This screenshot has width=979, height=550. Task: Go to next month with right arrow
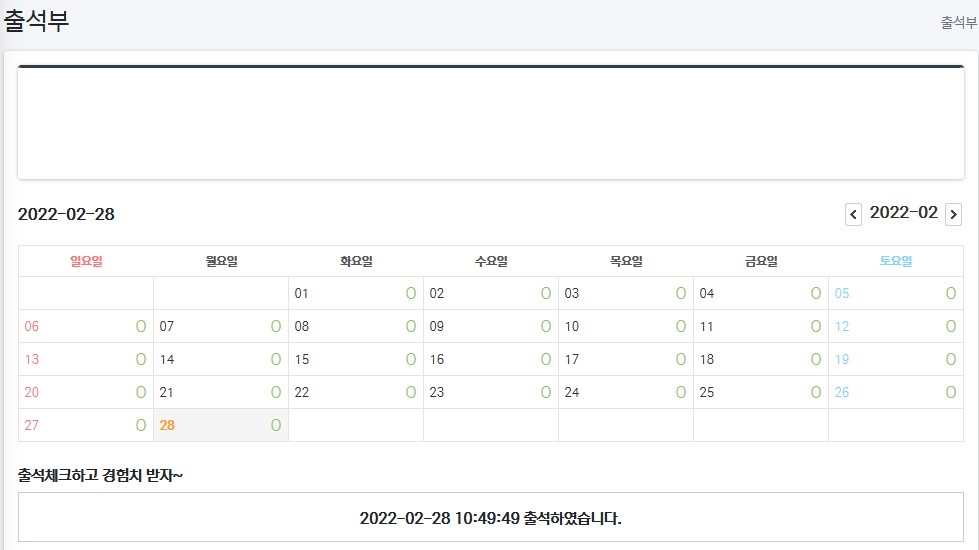[x=953, y=214]
